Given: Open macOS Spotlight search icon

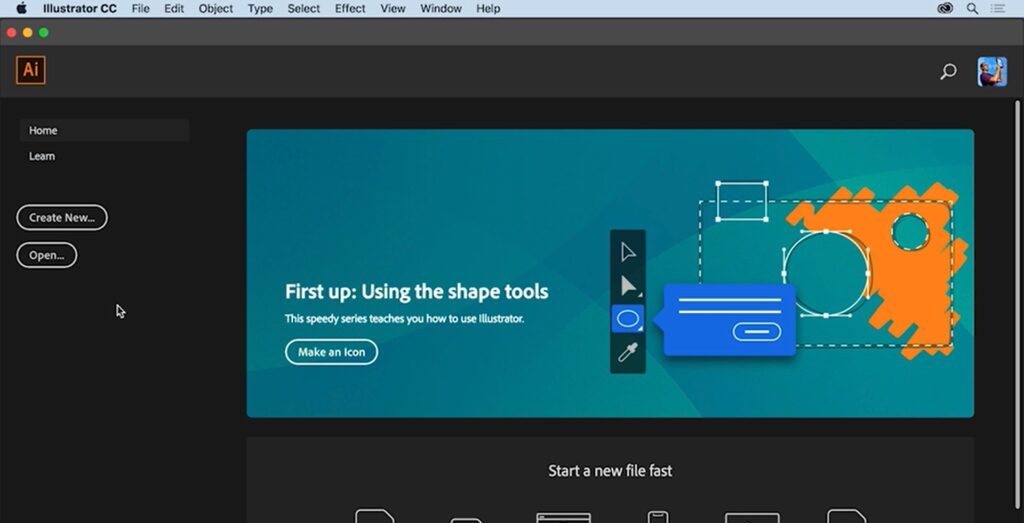Looking at the screenshot, I should click(x=972, y=8).
